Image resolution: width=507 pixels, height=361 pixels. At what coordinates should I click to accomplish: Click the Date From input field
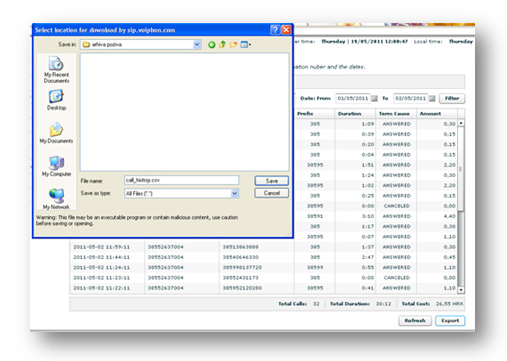point(353,98)
